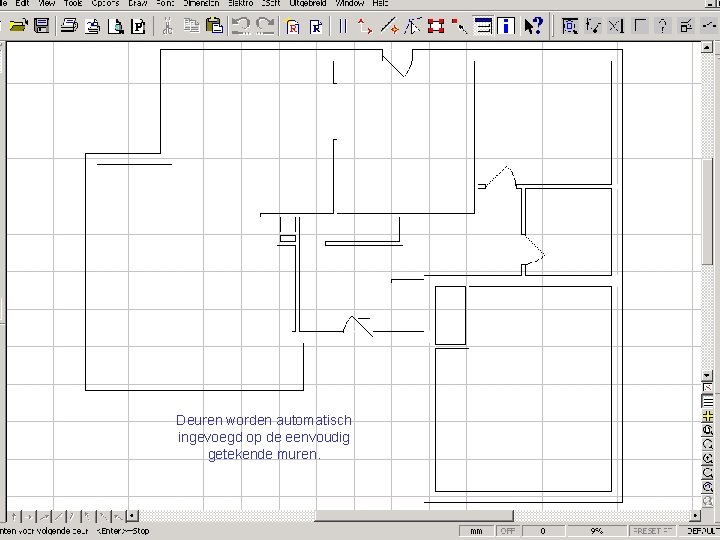Print the drawing with the printer icon

pyautogui.click(x=69, y=25)
